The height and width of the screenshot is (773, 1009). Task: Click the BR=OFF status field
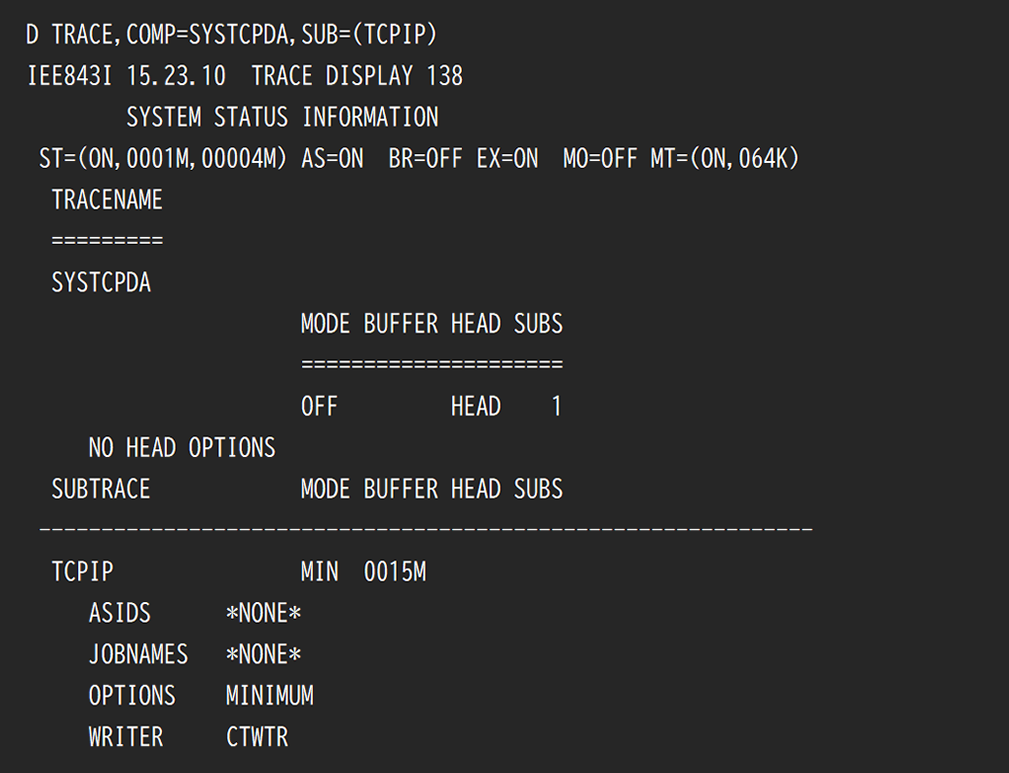click(x=425, y=158)
